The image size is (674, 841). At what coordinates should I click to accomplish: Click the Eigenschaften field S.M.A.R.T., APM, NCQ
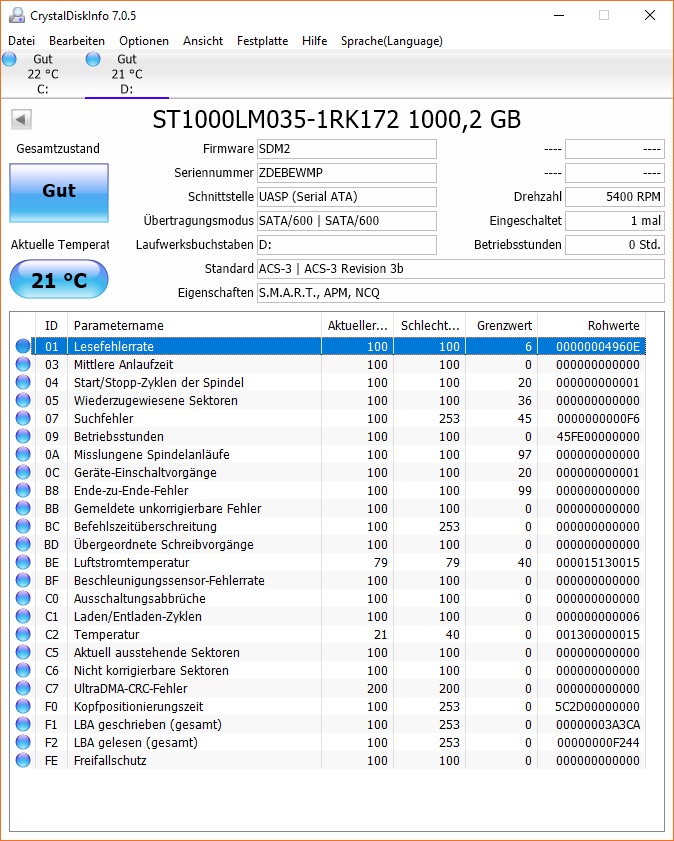coord(461,292)
